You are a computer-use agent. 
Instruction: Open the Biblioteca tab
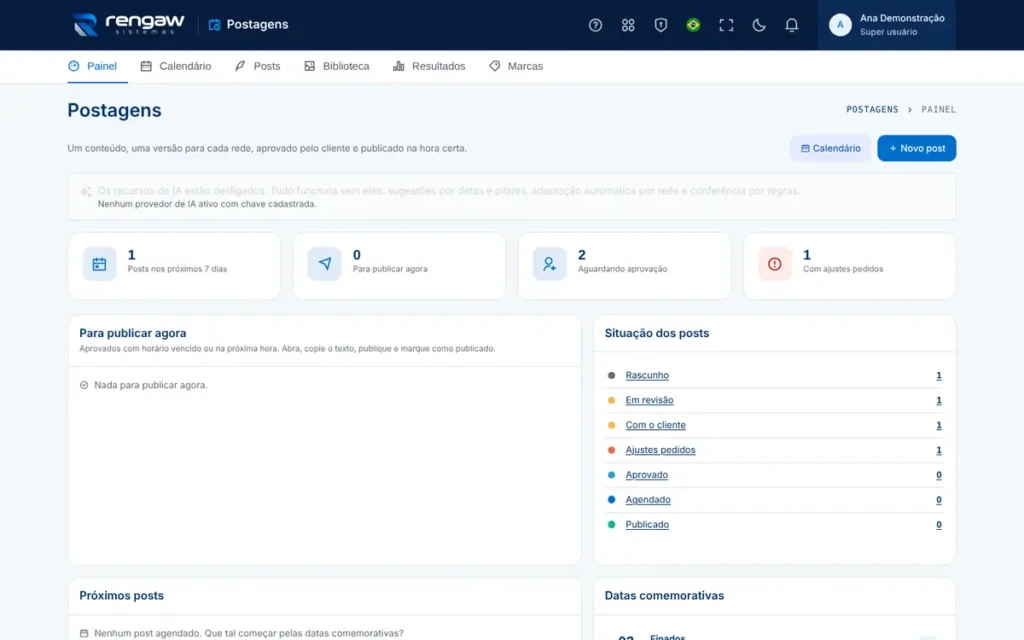(336, 66)
